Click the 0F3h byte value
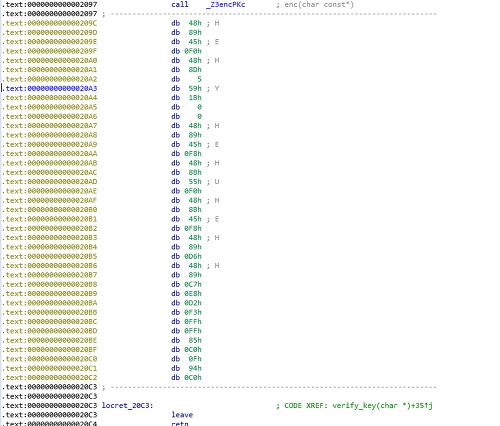 (x=193, y=312)
